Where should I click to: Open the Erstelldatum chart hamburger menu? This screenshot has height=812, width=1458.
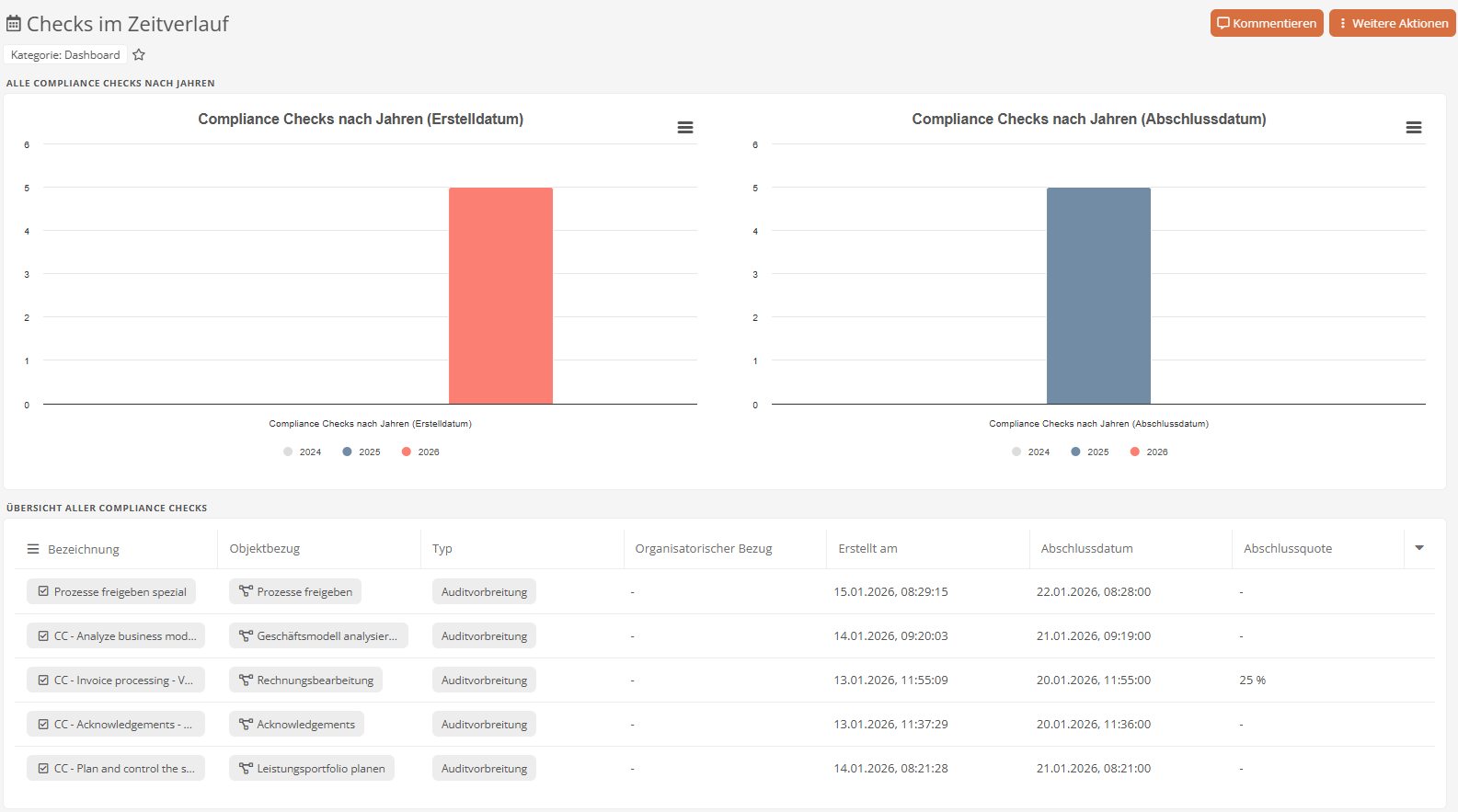click(x=685, y=128)
